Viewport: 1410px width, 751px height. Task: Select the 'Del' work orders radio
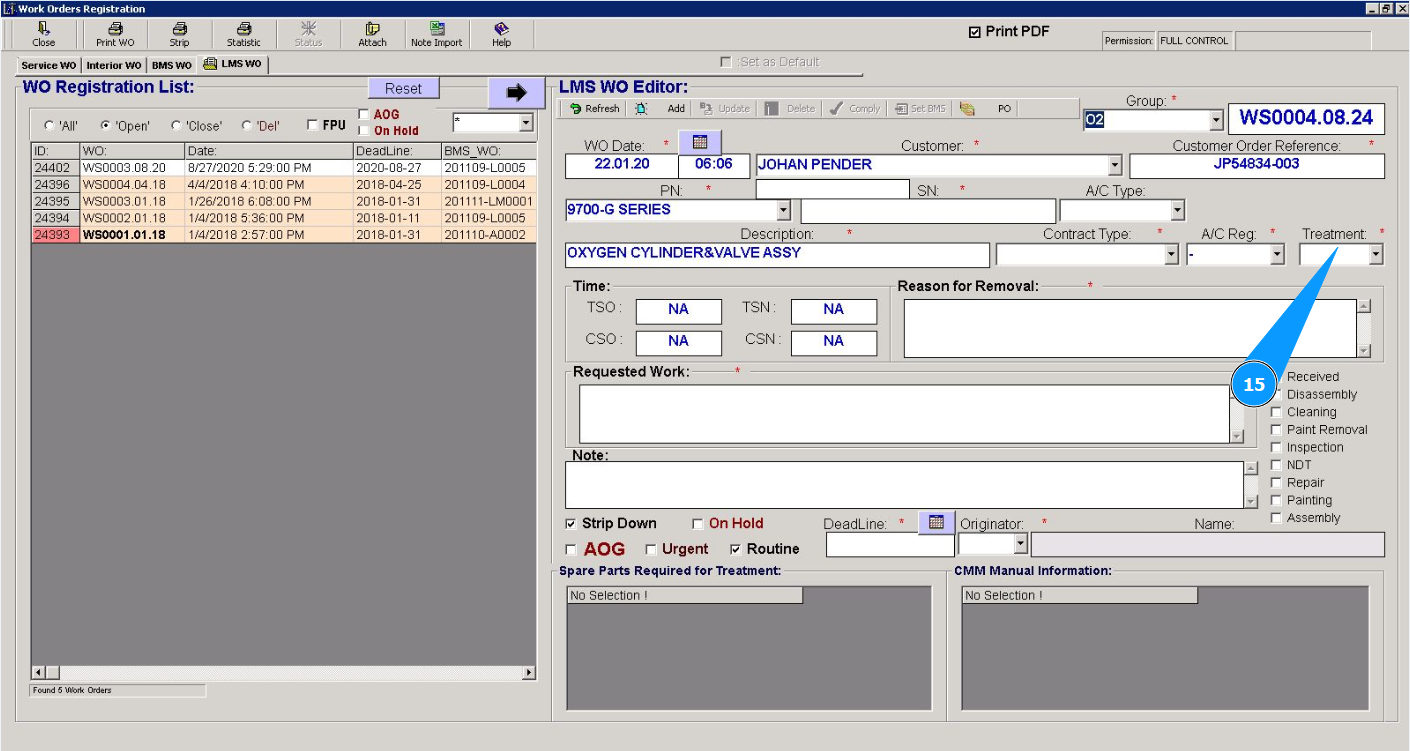(247, 126)
